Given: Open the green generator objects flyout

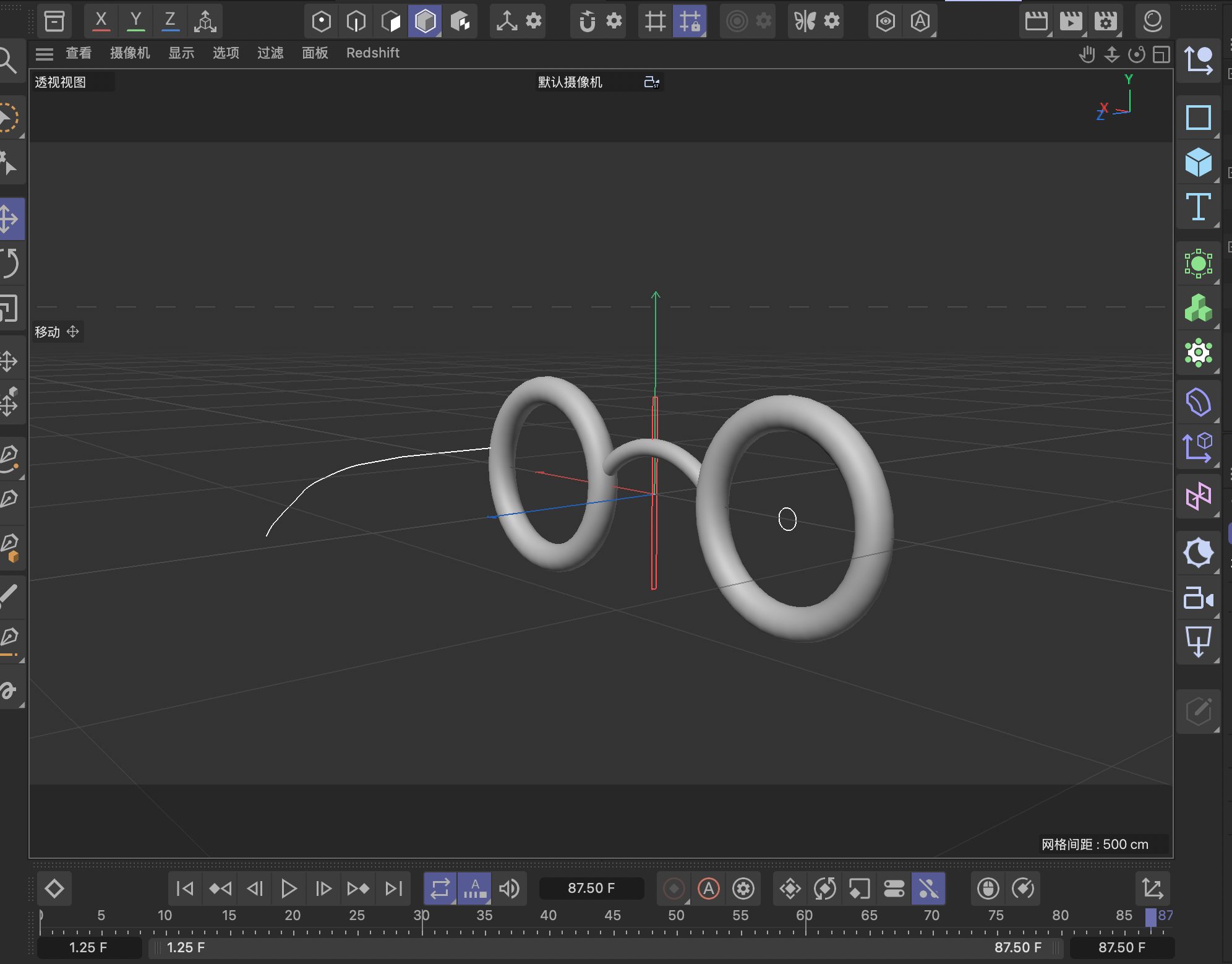Looking at the screenshot, I should click(1198, 264).
